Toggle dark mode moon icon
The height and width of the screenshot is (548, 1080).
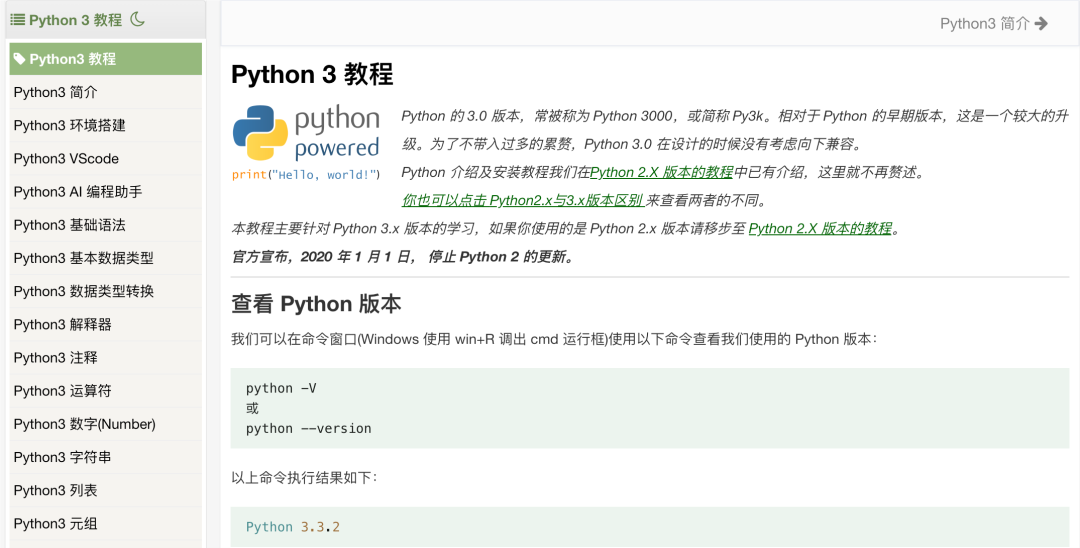point(138,19)
